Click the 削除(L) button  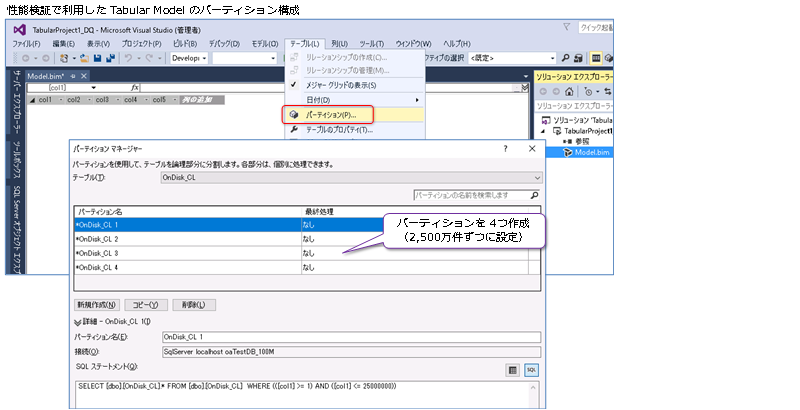coord(194,305)
